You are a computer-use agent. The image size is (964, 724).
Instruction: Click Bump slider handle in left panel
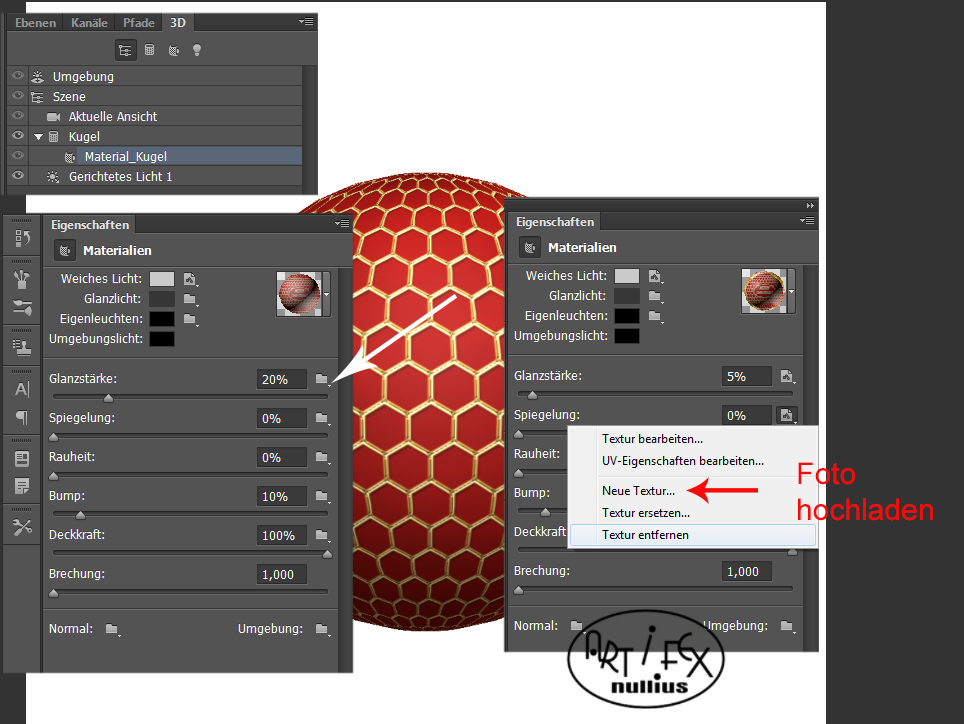coord(80,515)
